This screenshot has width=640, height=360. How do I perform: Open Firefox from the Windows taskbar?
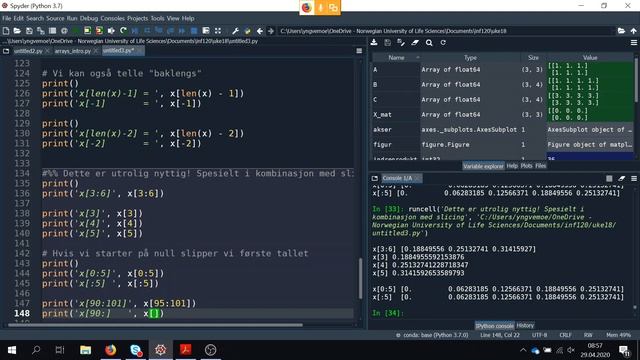[x=110, y=350]
